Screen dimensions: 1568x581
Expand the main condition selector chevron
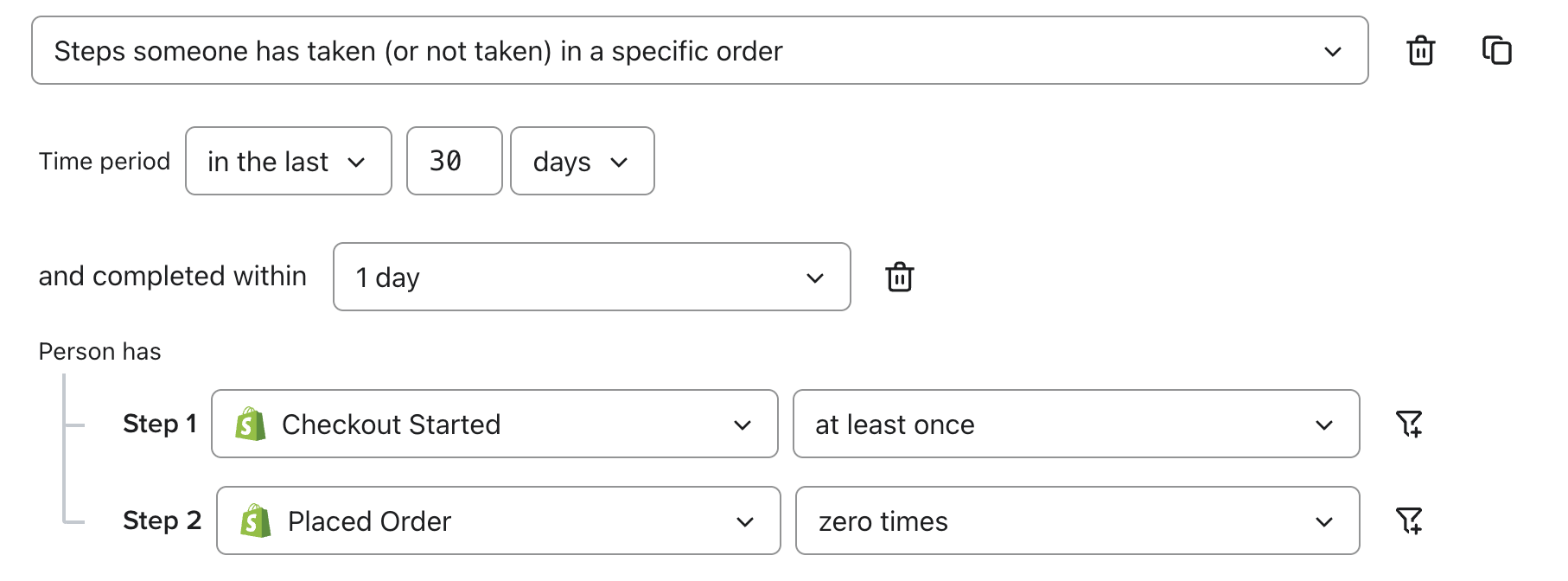1331,50
